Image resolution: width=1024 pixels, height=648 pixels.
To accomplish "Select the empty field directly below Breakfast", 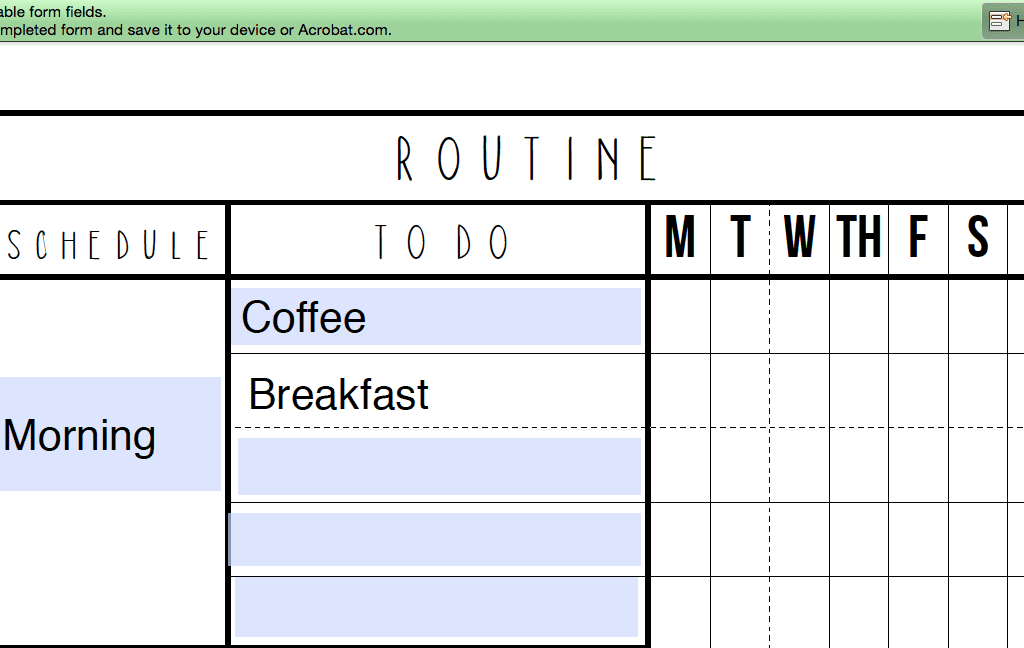I will click(x=440, y=466).
